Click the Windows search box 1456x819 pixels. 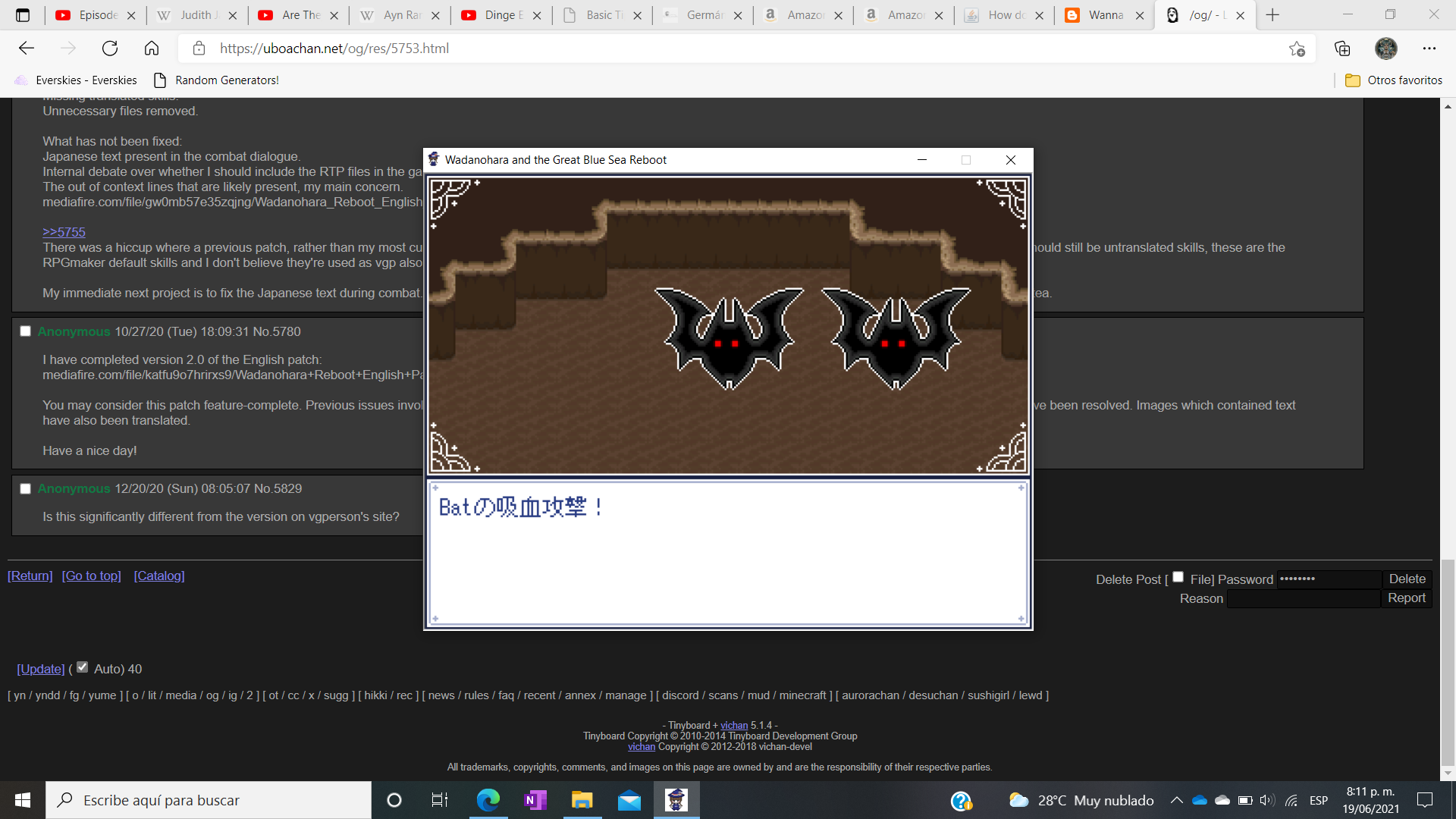(x=209, y=800)
